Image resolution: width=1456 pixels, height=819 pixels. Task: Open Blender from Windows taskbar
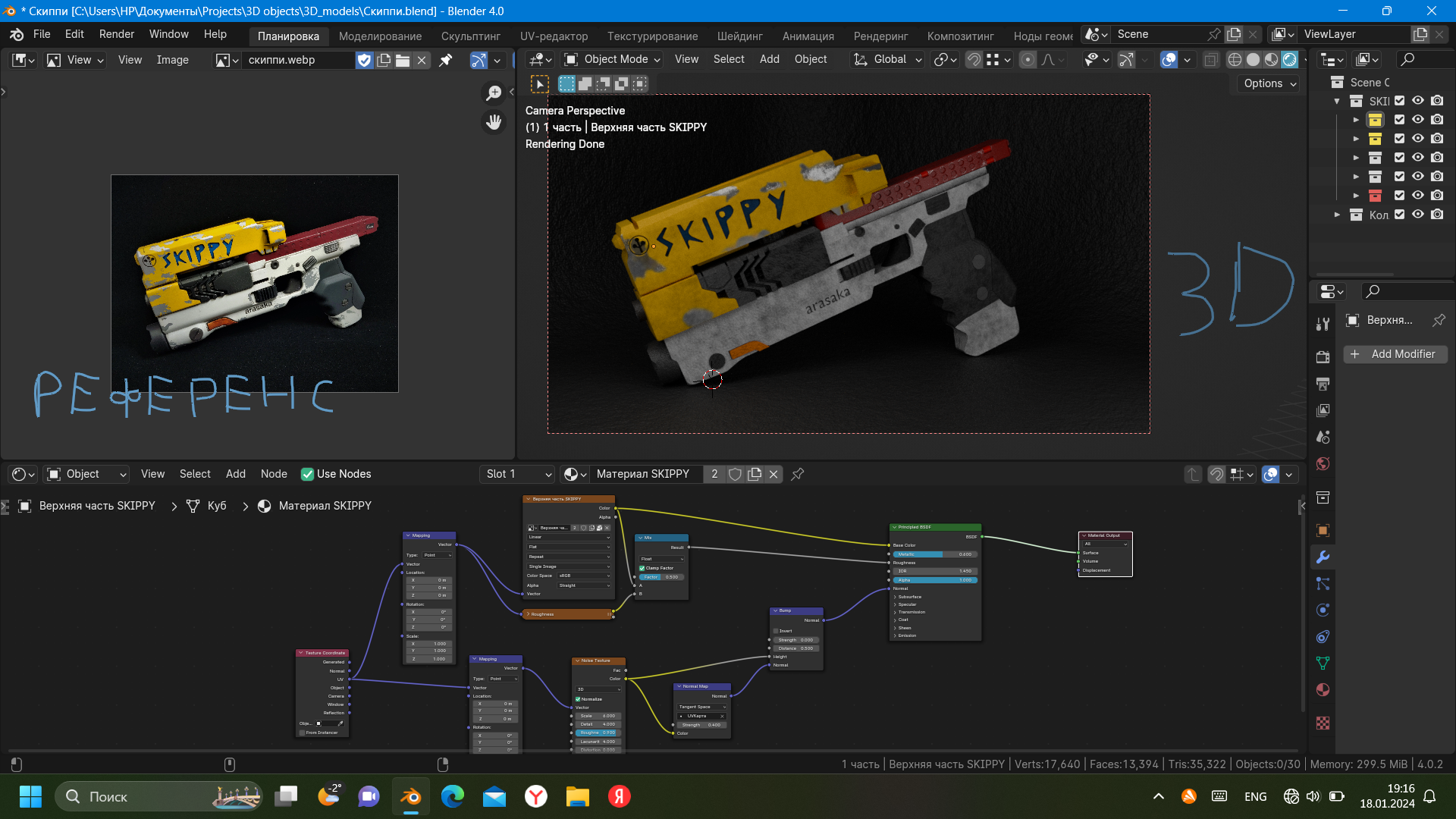(x=411, y=796)
